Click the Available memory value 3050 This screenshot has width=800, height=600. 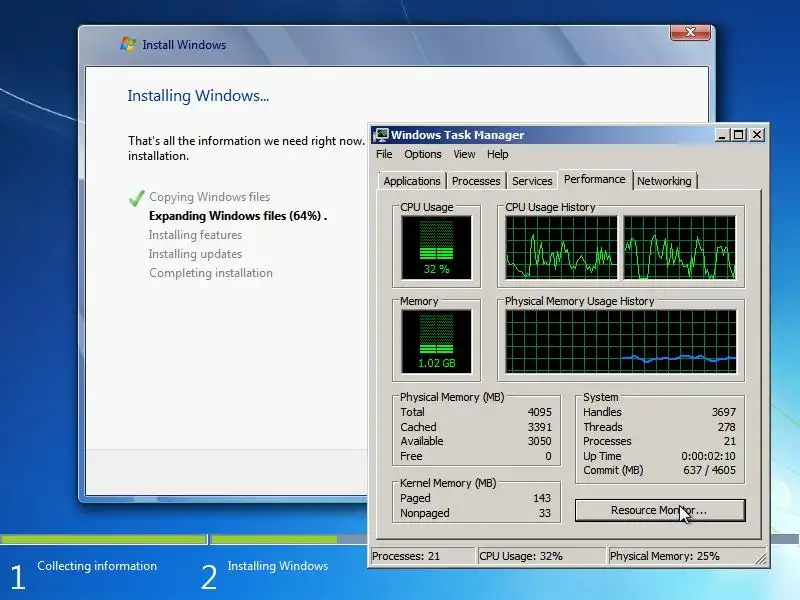pyautogui.click(x=539, y=441)
